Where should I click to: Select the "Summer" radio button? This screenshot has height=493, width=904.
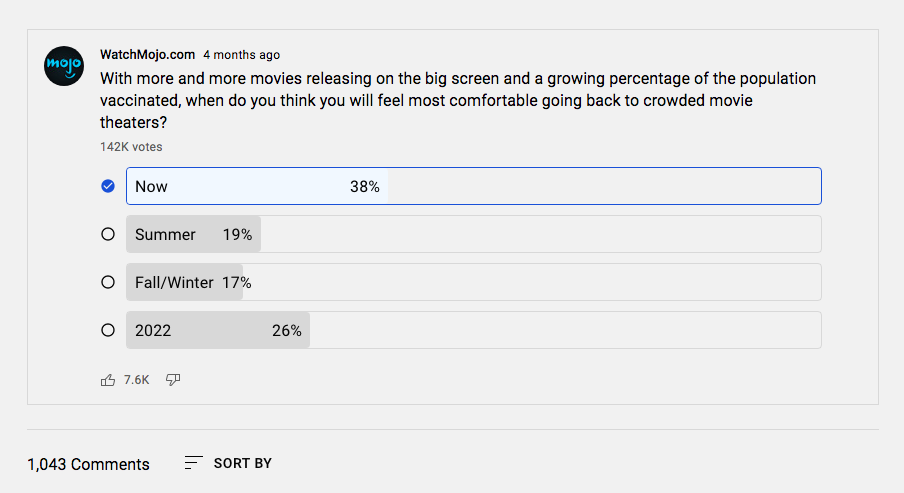coord(108,234)
